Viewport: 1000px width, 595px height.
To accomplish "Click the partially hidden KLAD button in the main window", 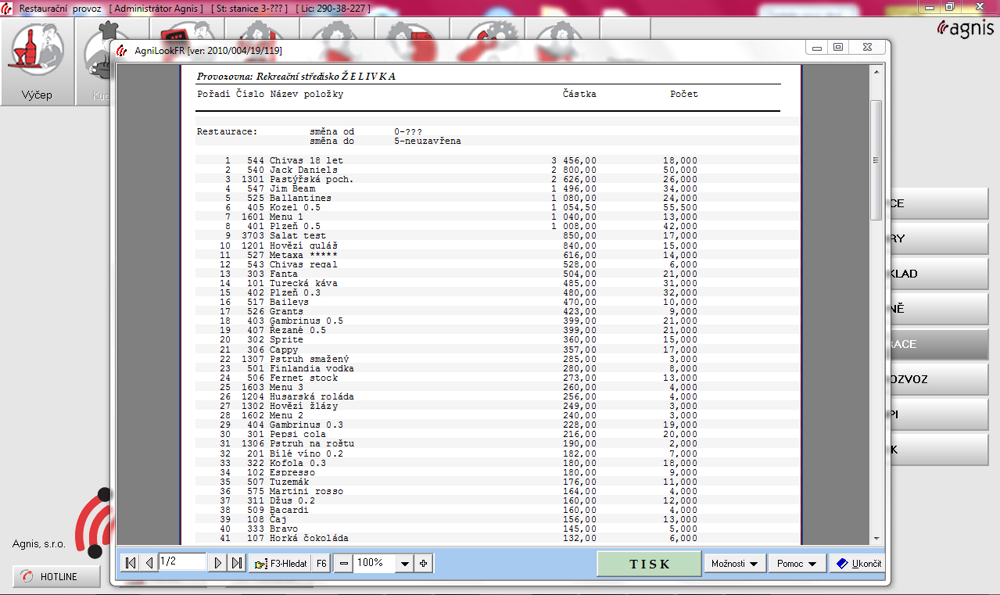I will [x=939, y=274].
